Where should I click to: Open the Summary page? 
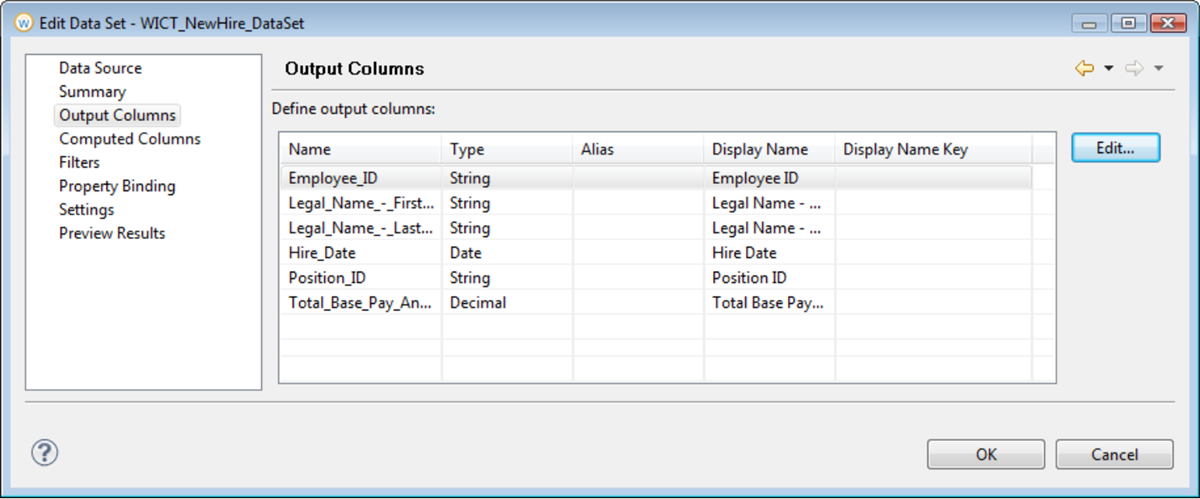click(92, 92)
